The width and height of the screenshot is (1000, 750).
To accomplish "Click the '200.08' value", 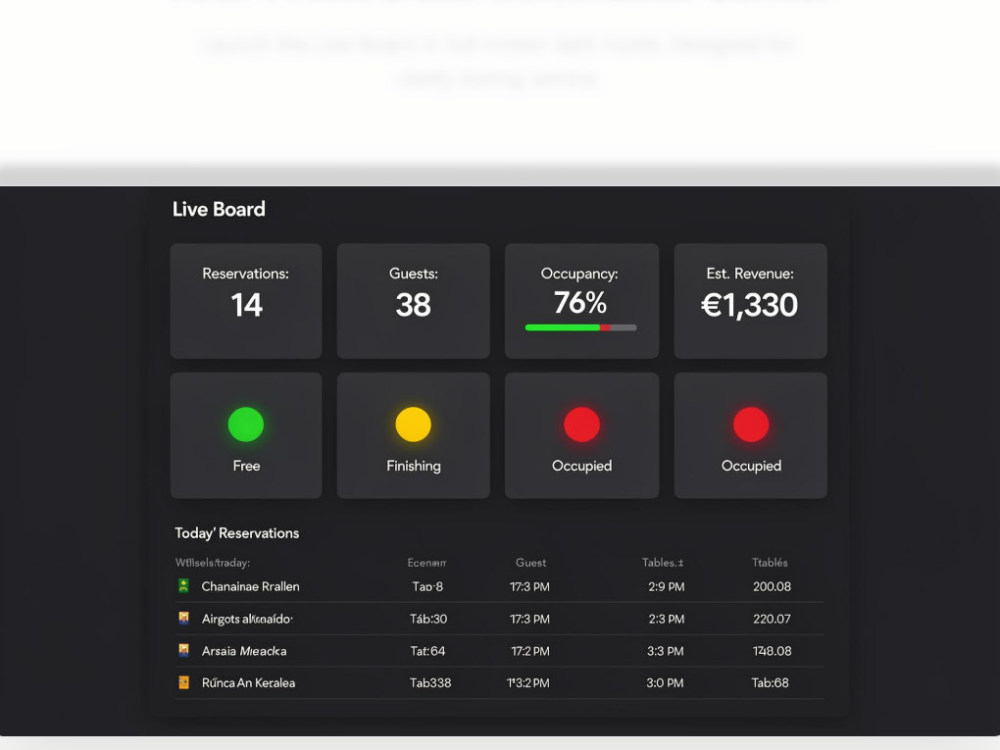I will coord(772,587).
